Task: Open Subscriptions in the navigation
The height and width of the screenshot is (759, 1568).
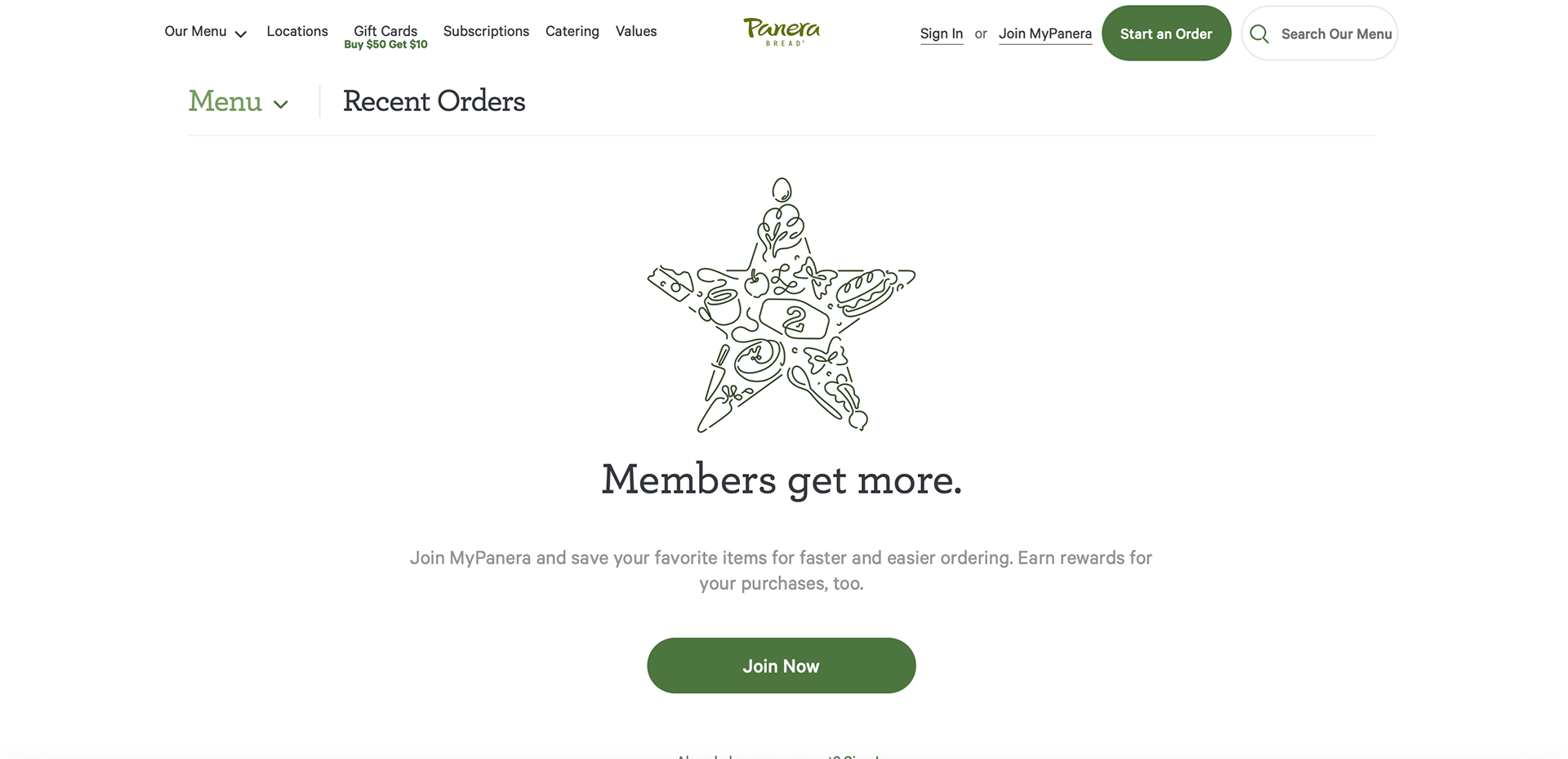Action: coord(486,31)
